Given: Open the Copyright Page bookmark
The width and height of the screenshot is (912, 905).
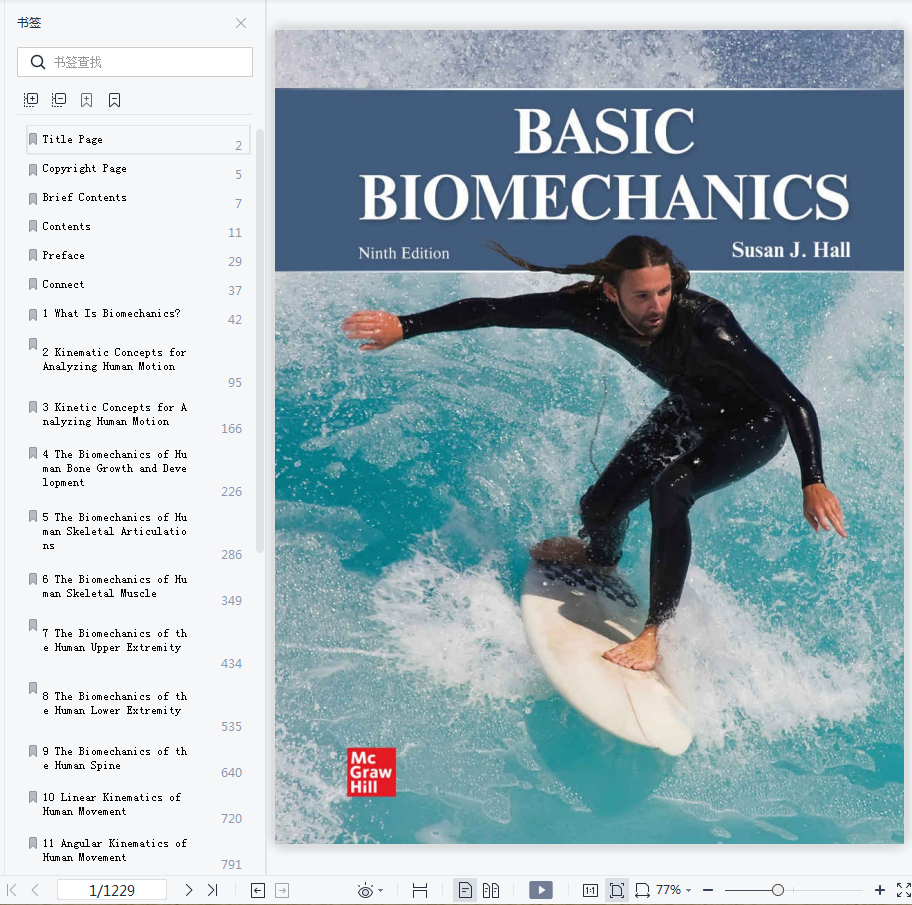Looking at the screenshot, I should (x=138, y=169).
